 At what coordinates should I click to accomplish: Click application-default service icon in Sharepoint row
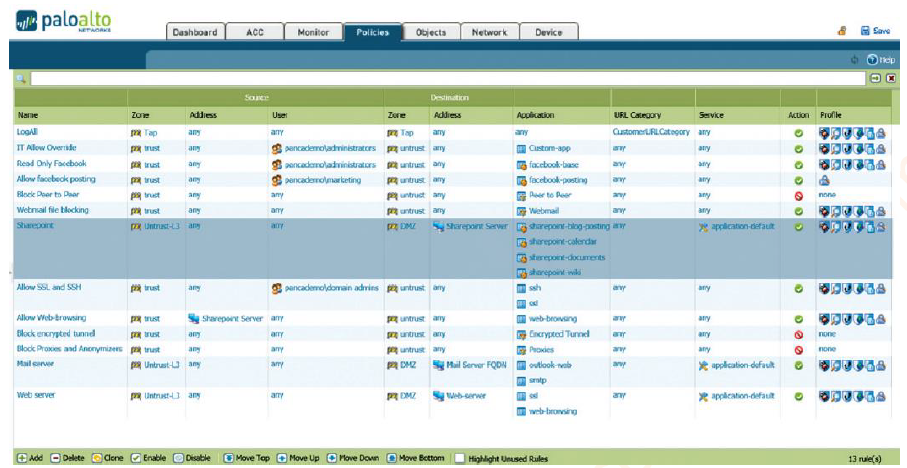click(703, 227)
